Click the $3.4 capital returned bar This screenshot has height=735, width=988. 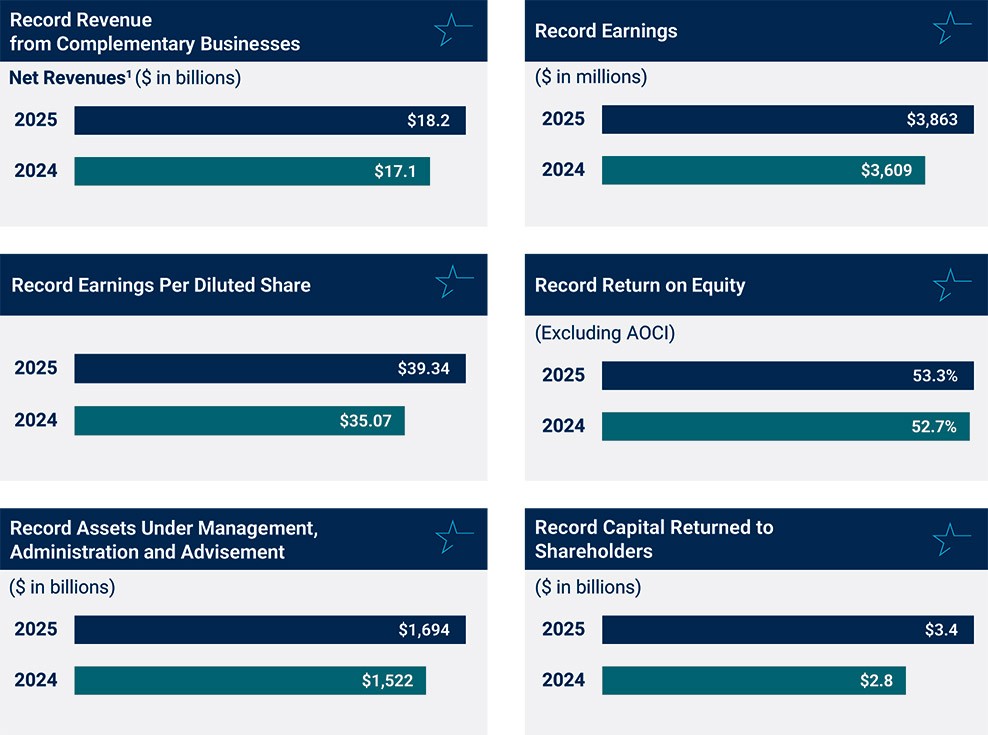787,629
